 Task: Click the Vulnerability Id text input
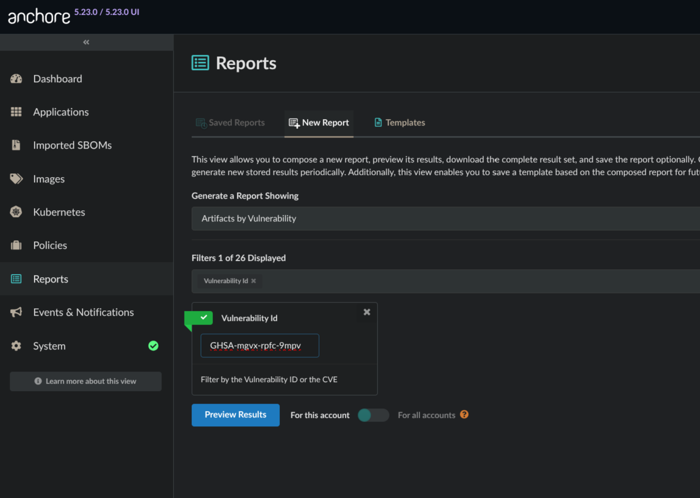click(x=259, y=346)
